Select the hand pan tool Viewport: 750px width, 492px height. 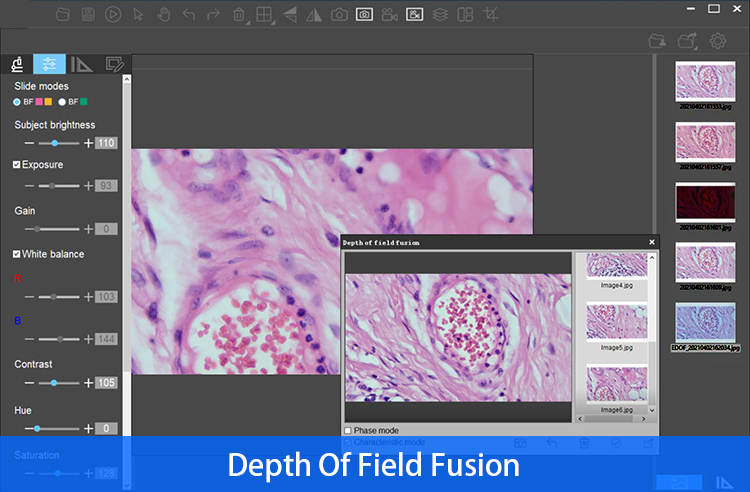click(x=164, y=14)
